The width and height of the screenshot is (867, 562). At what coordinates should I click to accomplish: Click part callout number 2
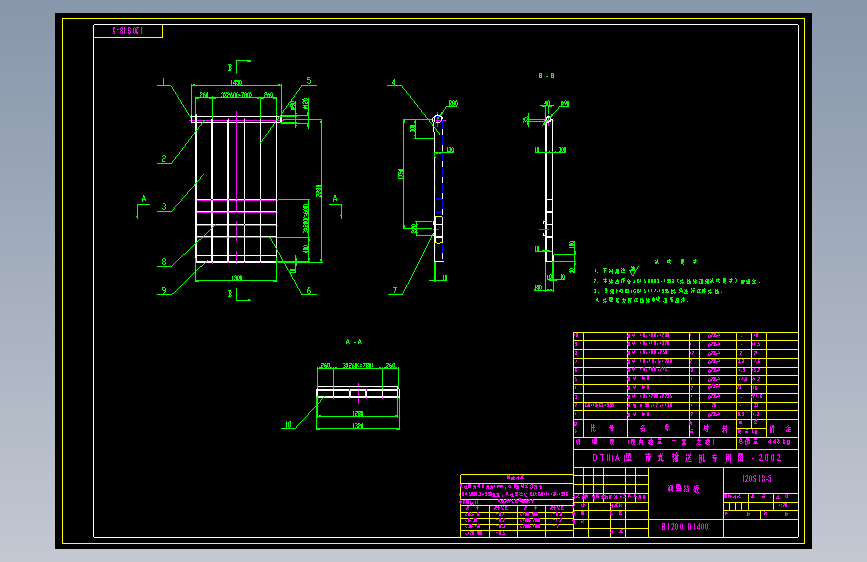pos(164,159)
